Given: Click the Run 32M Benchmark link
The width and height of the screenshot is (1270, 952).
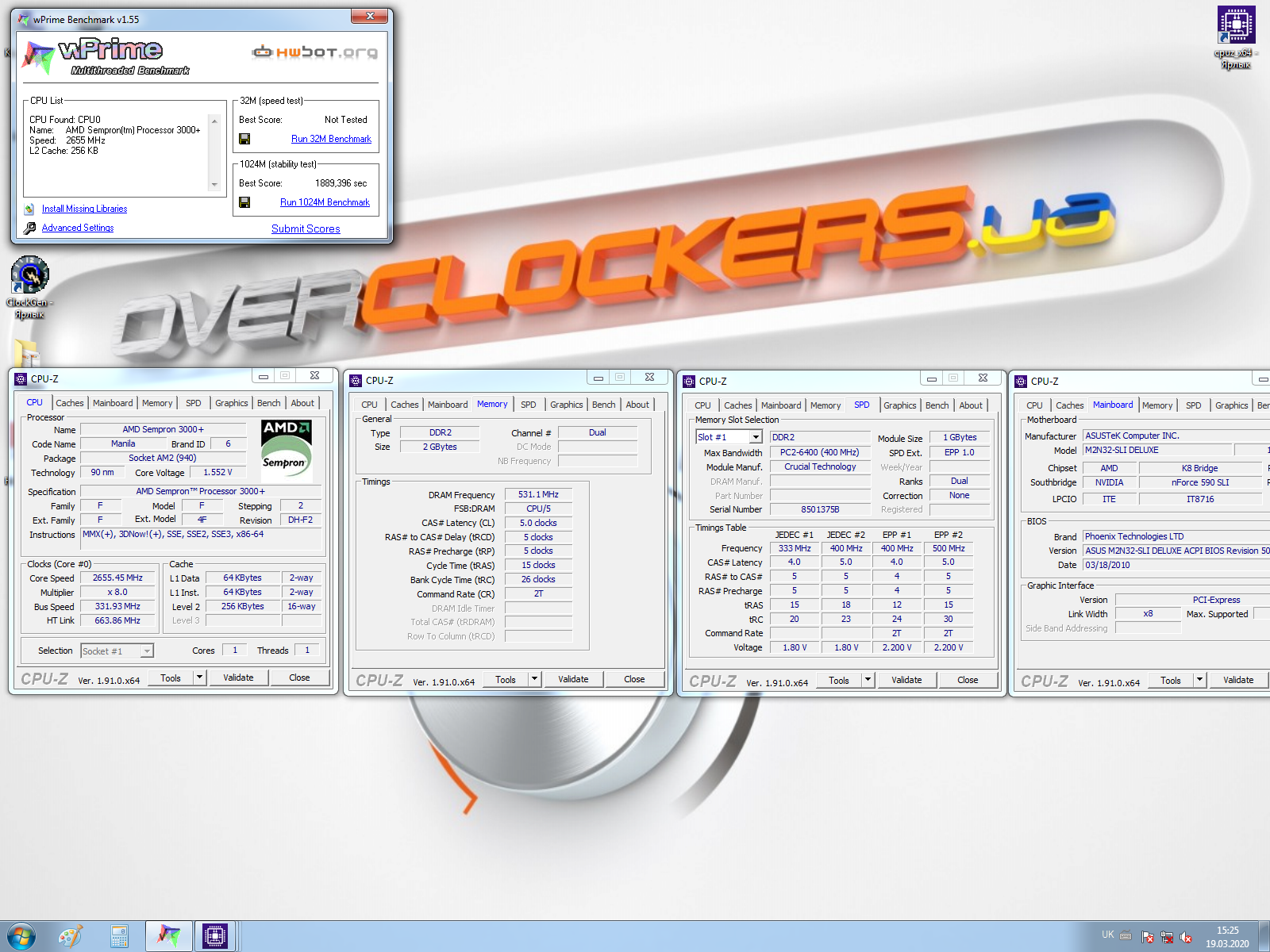Looking at the screenshot, I should [331, 139].
